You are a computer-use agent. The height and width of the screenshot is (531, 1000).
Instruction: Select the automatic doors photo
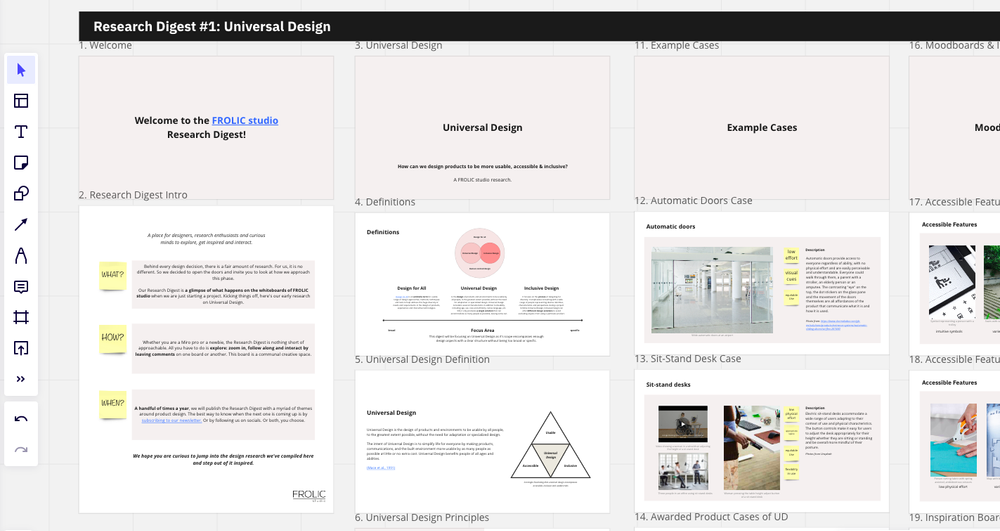[x=712, y=290]
